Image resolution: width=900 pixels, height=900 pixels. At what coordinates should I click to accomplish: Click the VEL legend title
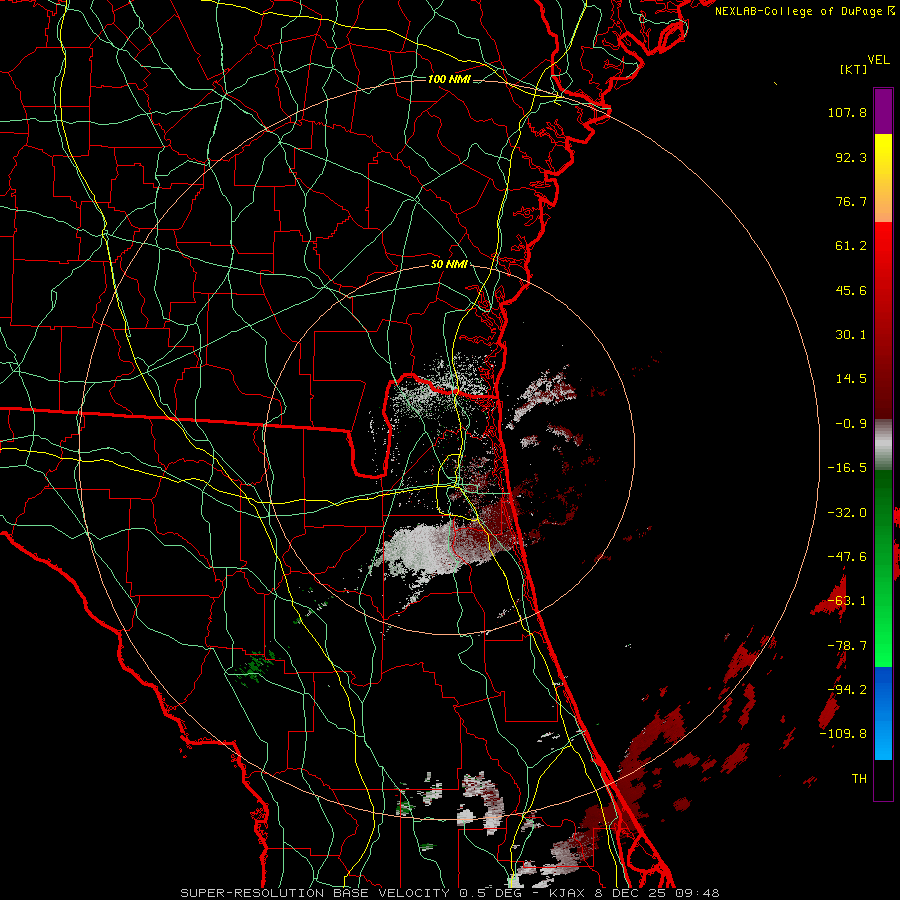coord(878,60)
